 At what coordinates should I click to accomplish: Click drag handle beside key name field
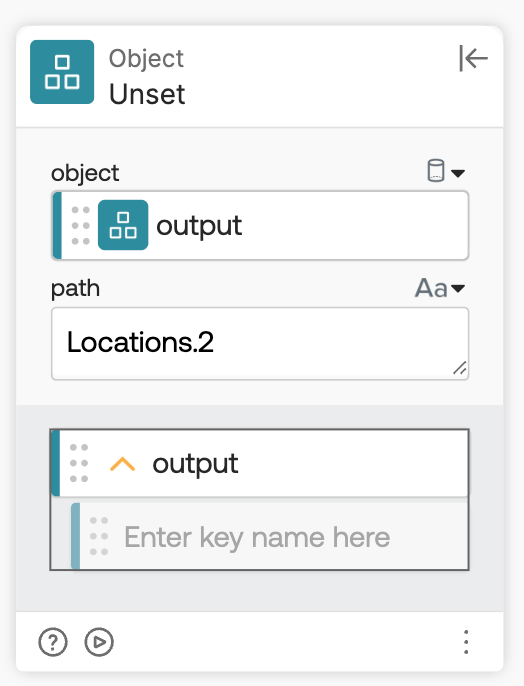click(99, 536)
